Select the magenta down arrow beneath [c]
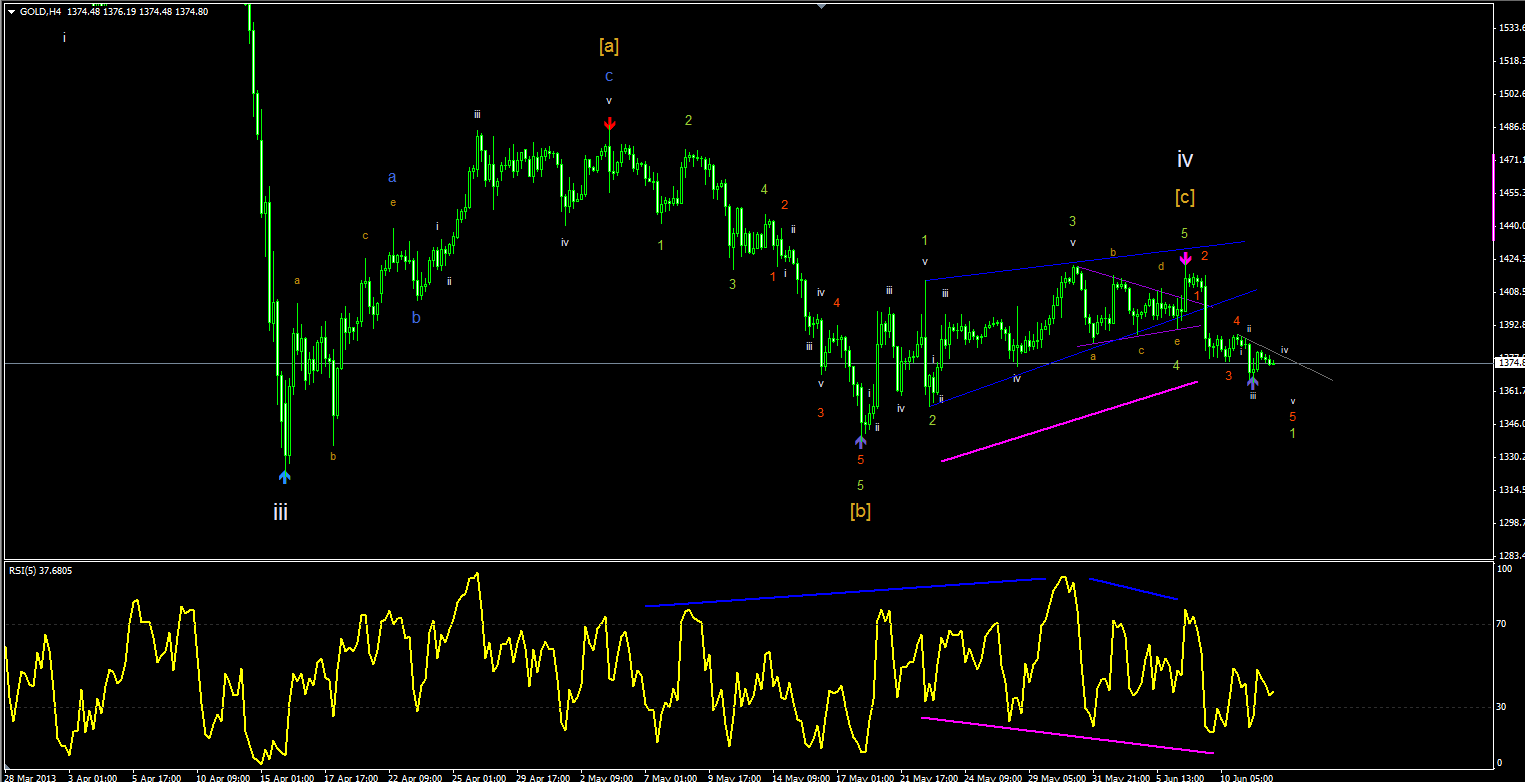The width and height of the screenshot is (1525, 782). 1185,259
